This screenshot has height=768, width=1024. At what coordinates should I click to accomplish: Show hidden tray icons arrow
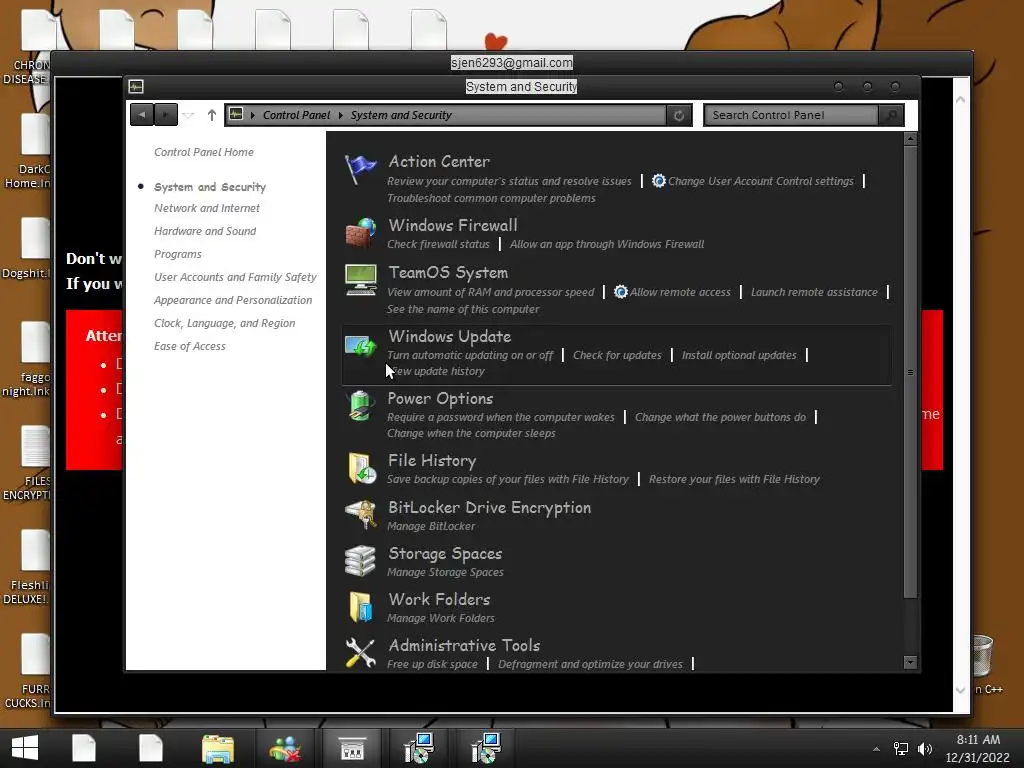[x=876, y=749]
